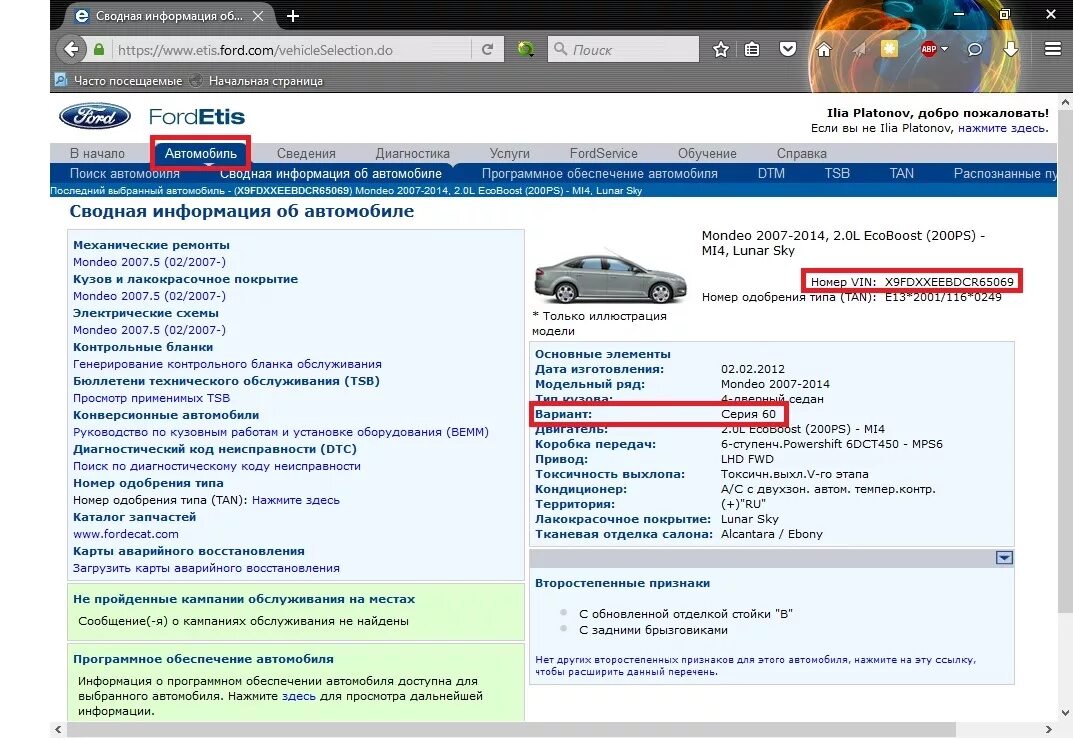
Task: View site security via the padlock icon
Action: click(x=99, y=49)
